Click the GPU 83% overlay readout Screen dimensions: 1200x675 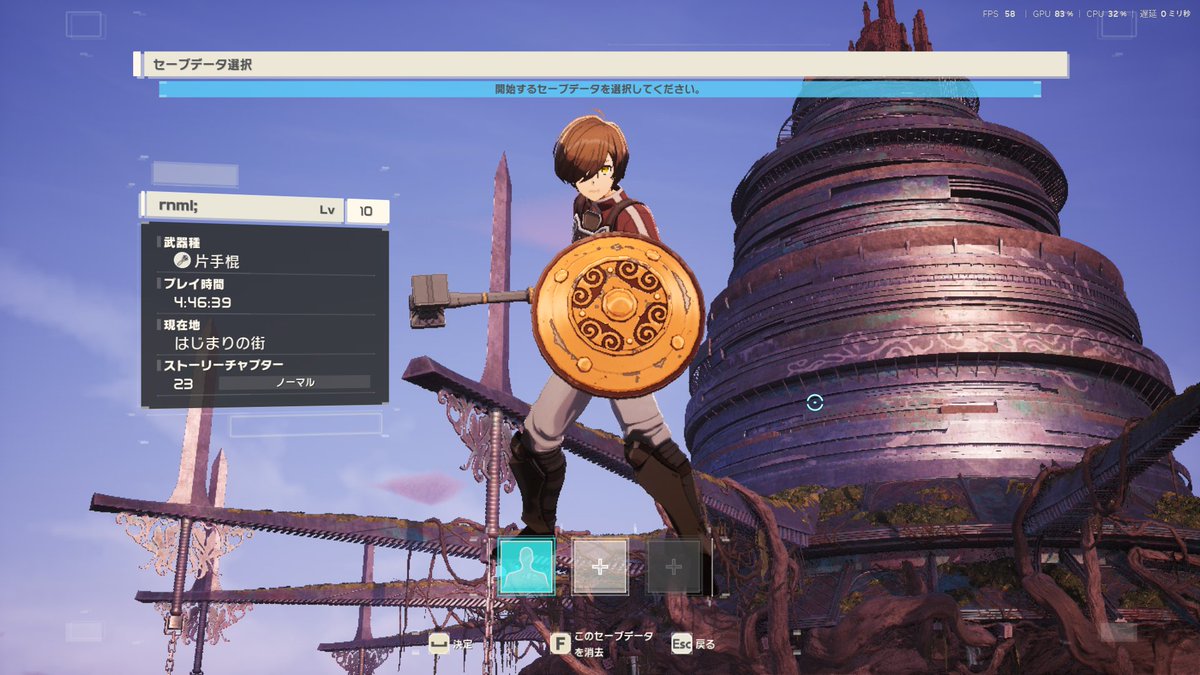click(x=1054, y=14)
